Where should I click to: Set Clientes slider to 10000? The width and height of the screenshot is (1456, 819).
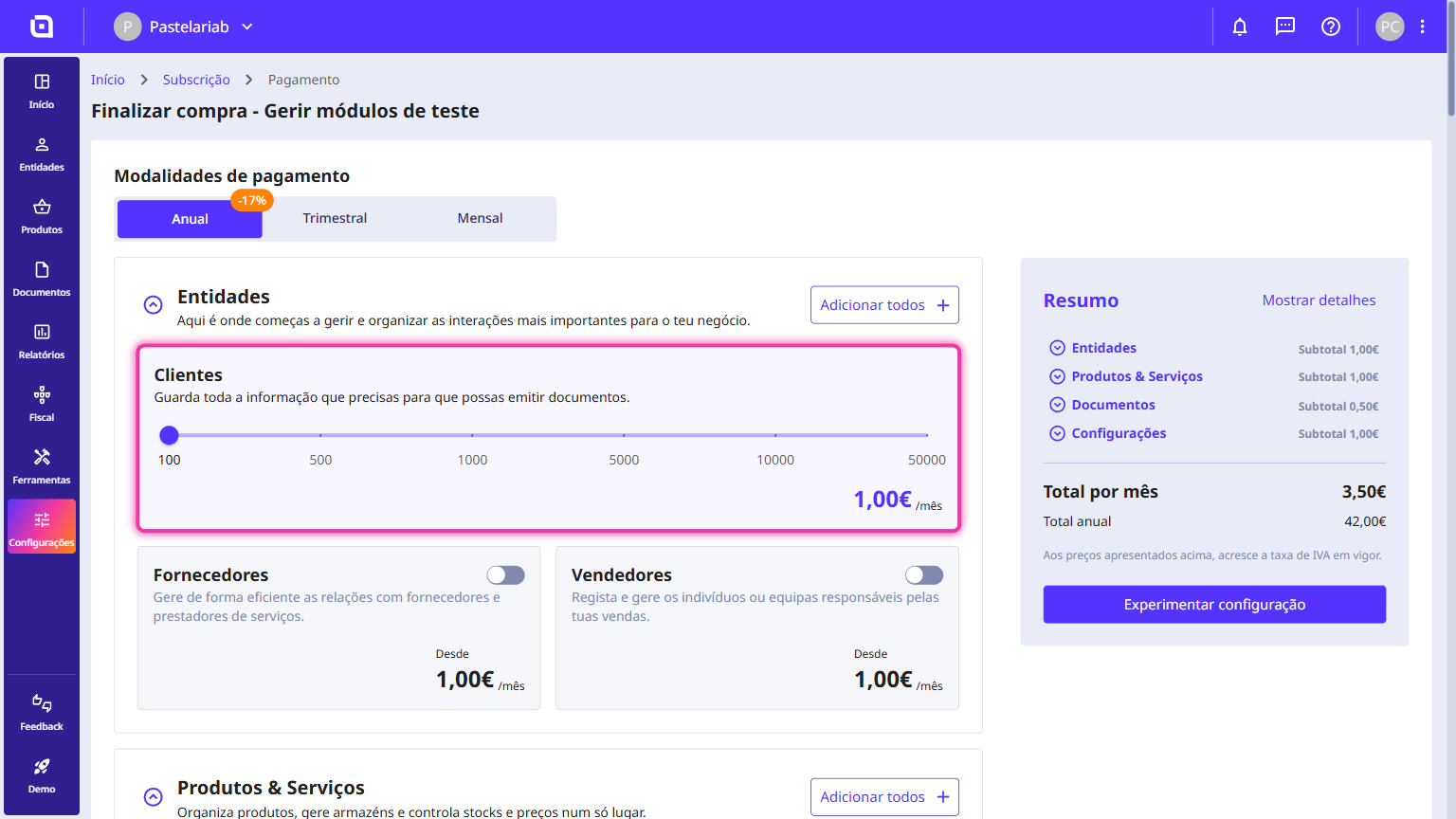(x=775, y=435)
